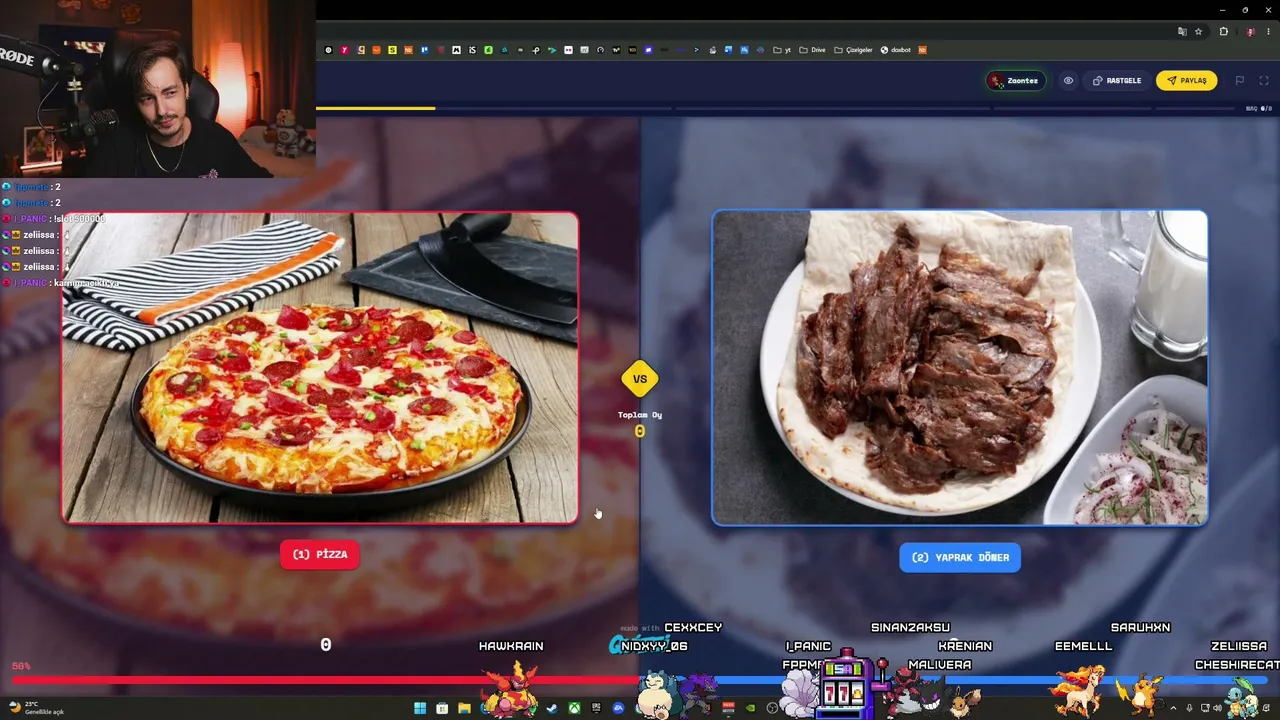1280x720 pixels.
Task: Open the Çizelgeler bookmarks folder
Action: [854, 50]
